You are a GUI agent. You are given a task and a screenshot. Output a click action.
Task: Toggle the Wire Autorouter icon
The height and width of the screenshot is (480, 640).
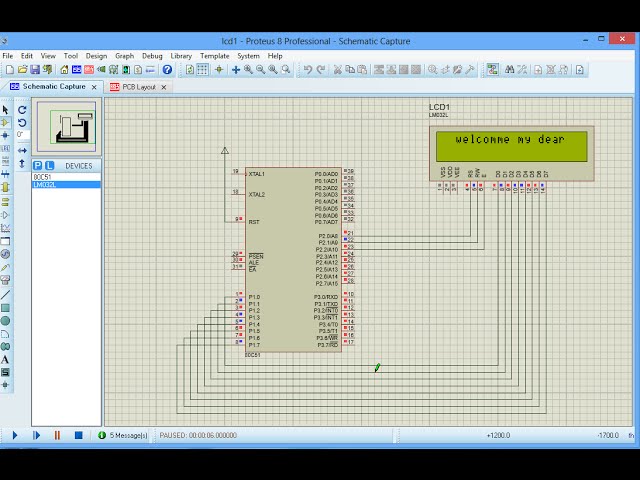(x=493, y=70)
